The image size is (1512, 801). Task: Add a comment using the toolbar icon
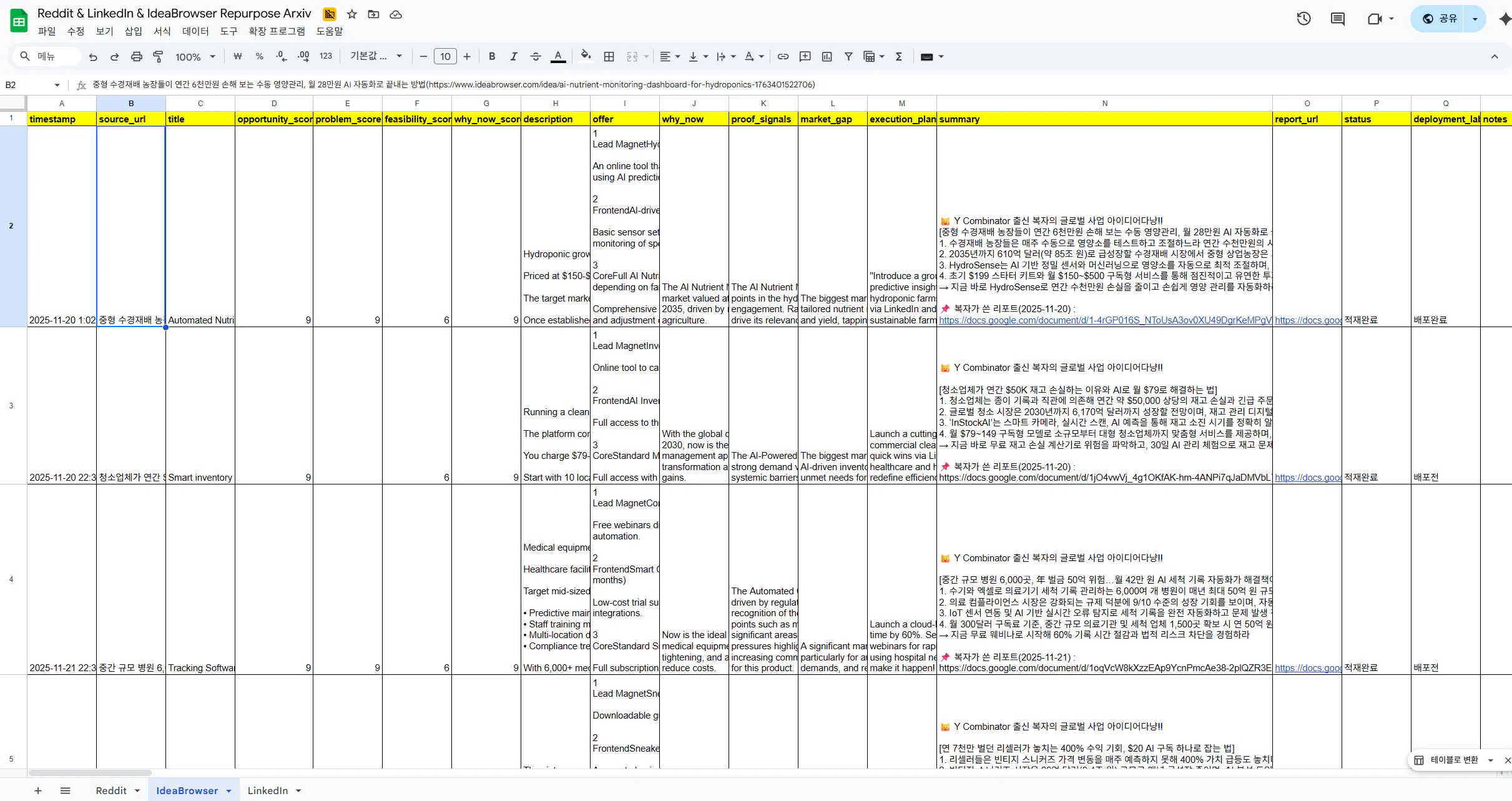click(805, 57)
